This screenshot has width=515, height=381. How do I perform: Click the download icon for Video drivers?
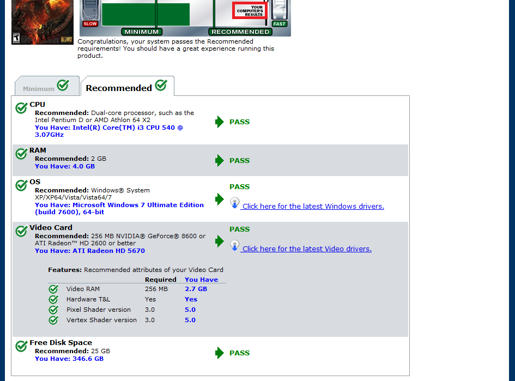point(235,246)
